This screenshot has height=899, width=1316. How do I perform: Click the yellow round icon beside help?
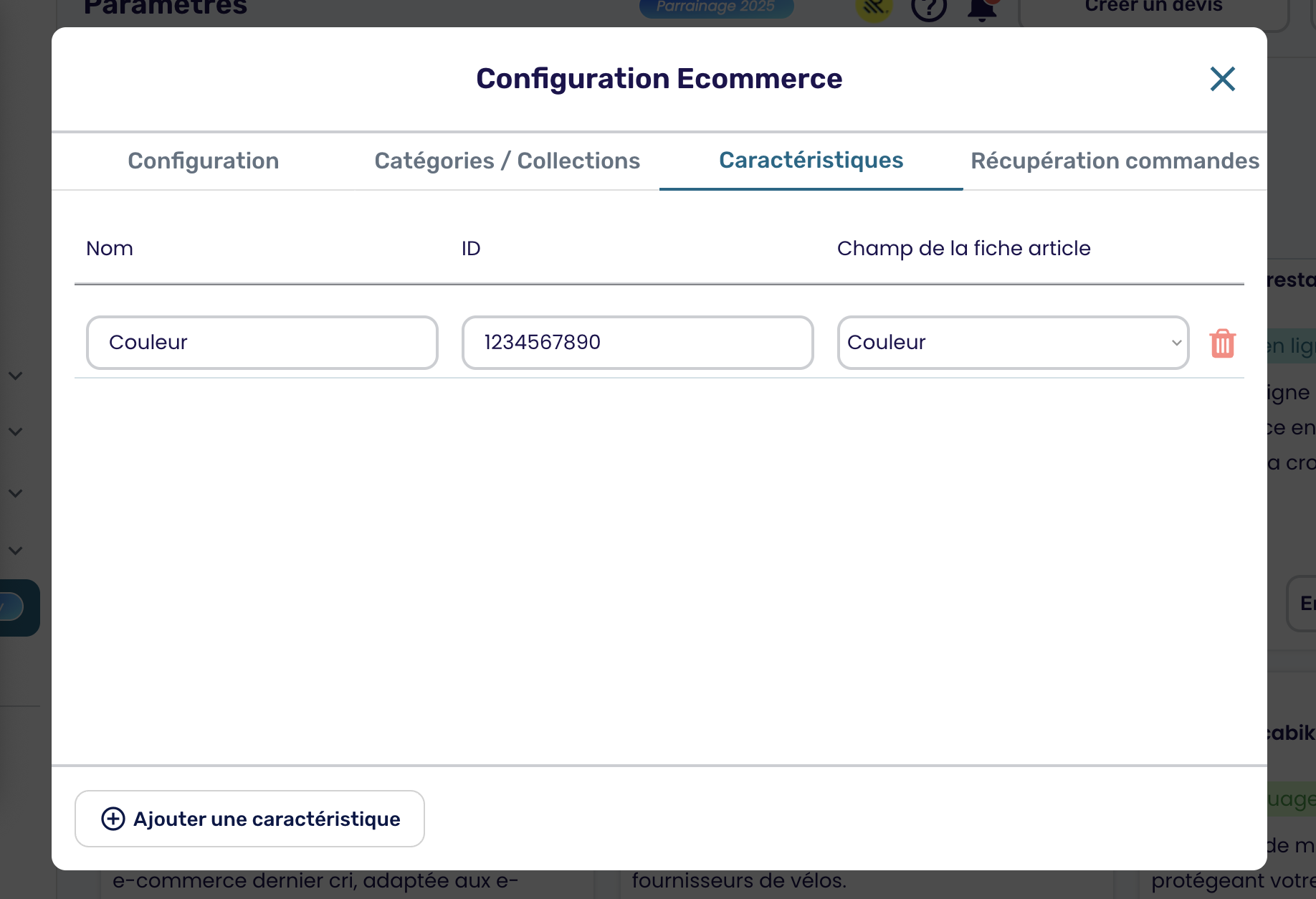tap(874, 9)
